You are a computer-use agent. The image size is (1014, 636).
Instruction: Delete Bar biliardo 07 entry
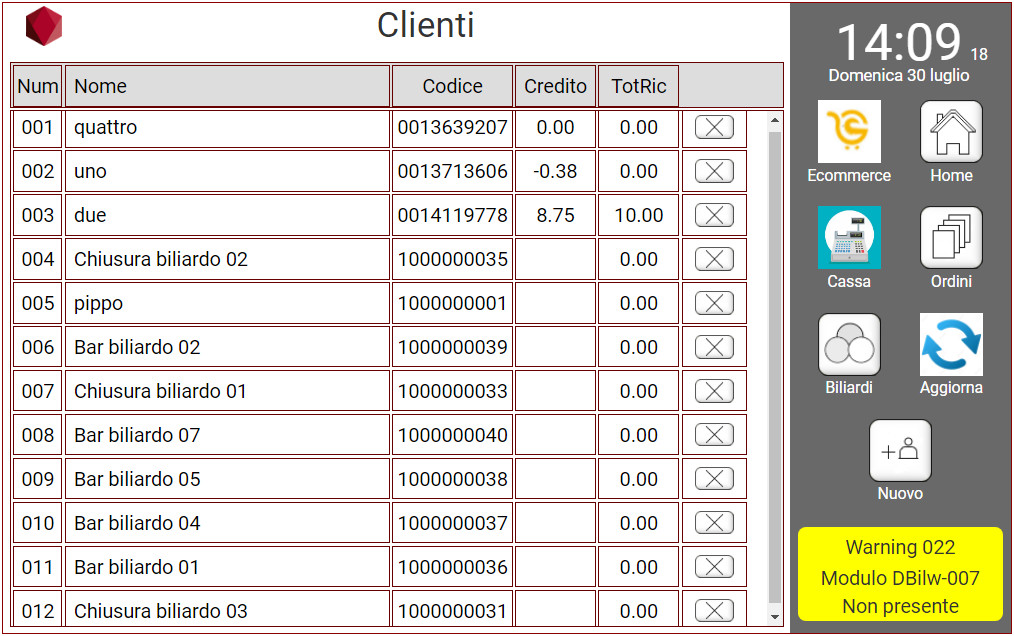click(714, 435)
